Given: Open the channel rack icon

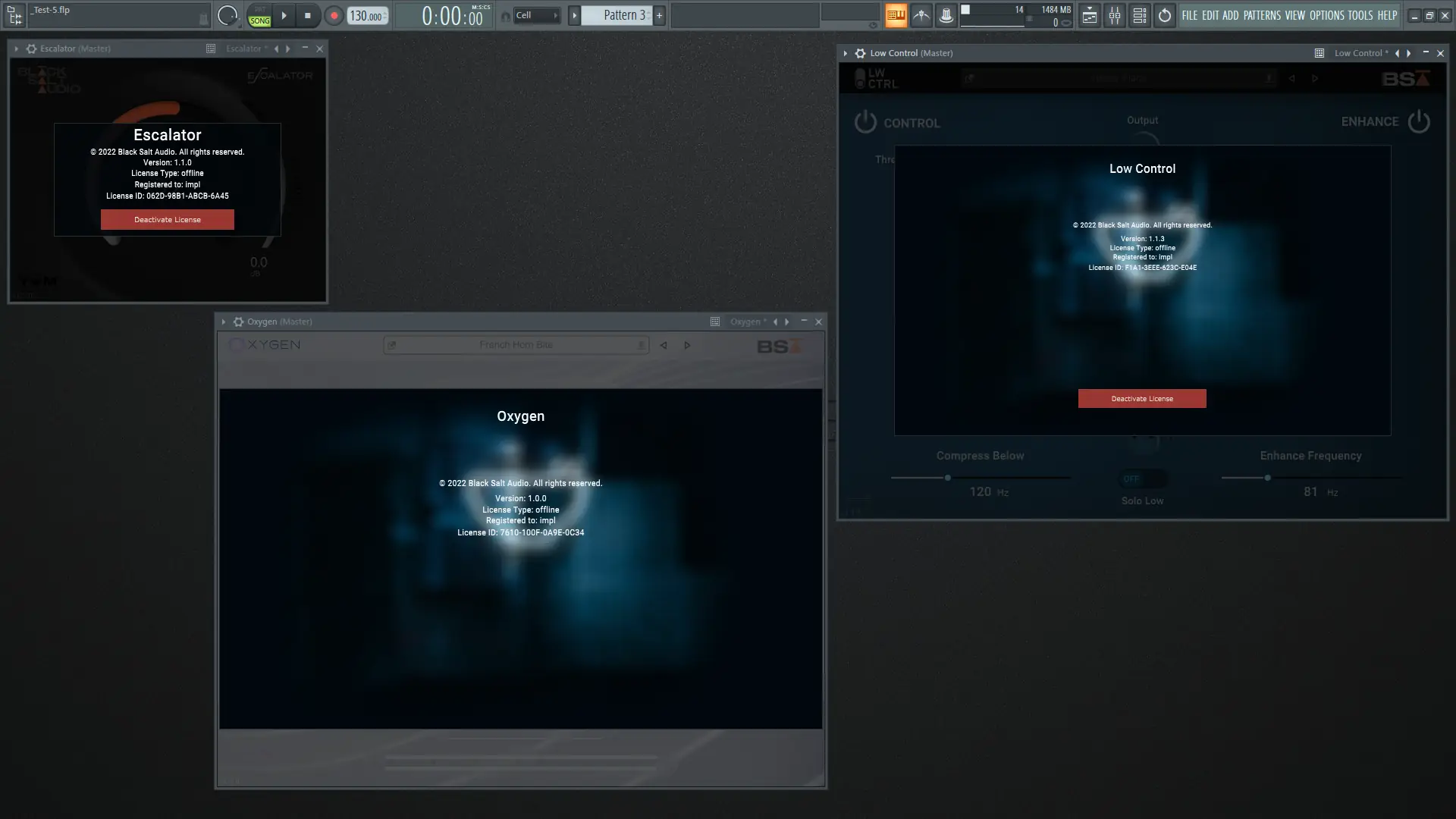Looking at the screenshot, I should point(1139,15).
